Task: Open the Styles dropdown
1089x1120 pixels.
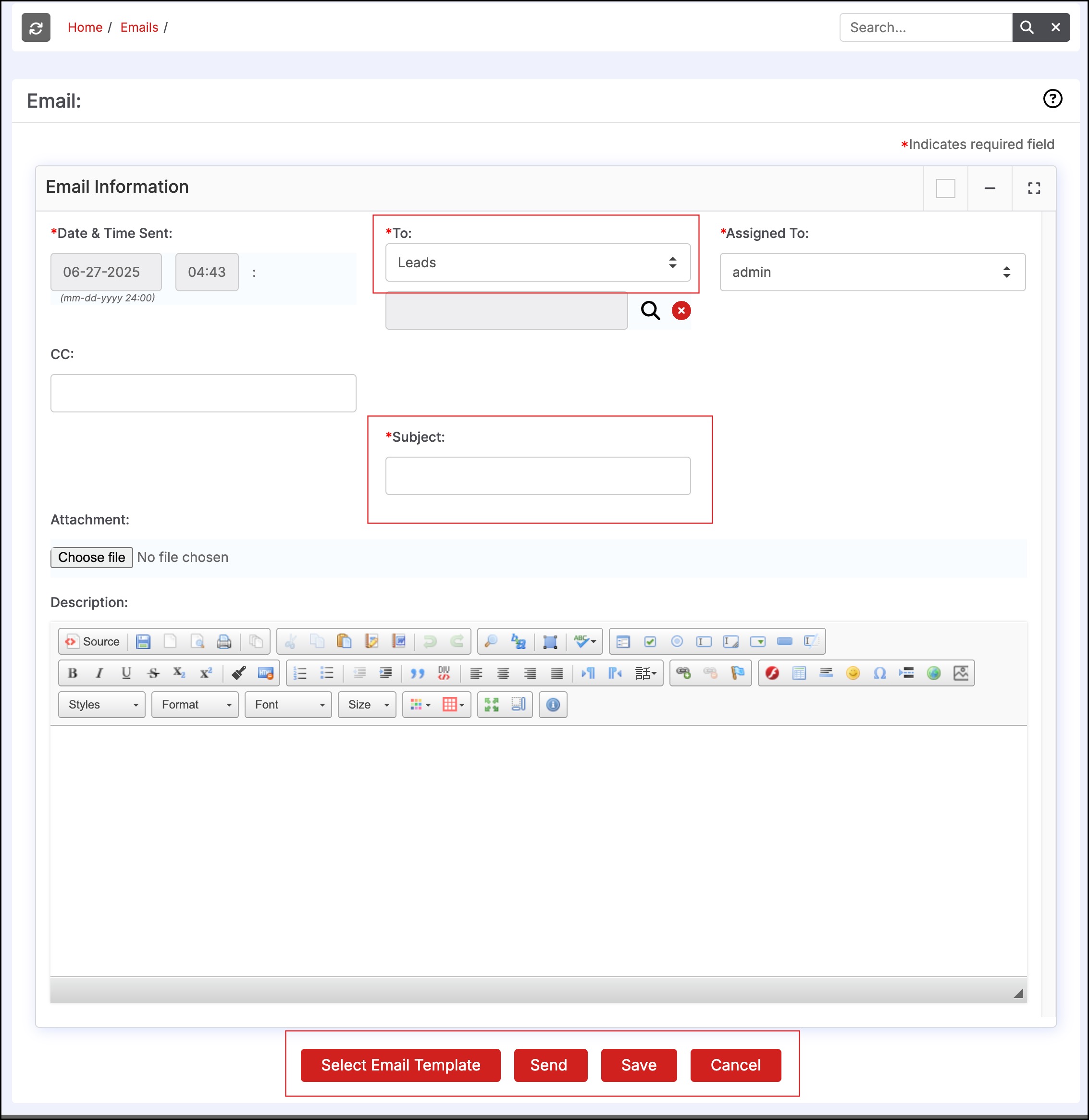Action: (102, 704)
